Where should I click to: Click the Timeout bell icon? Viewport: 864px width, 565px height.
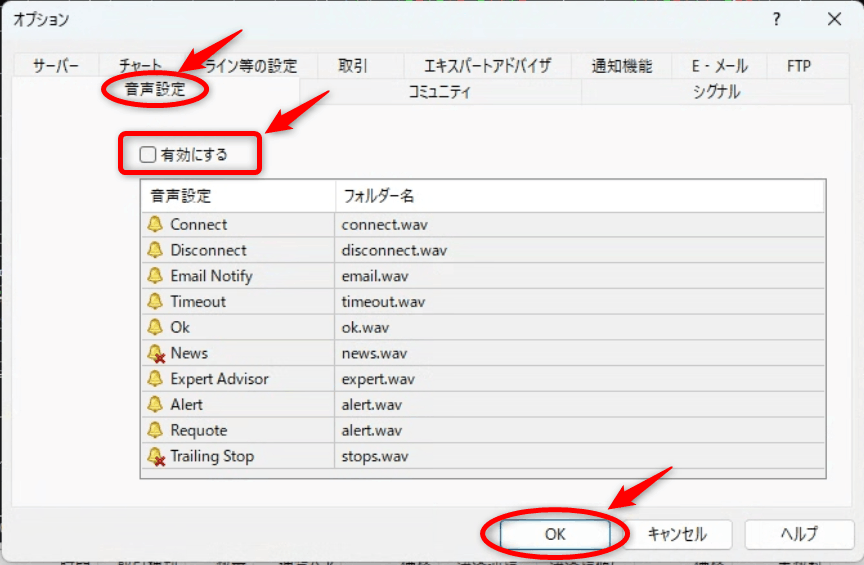[155, 302]
